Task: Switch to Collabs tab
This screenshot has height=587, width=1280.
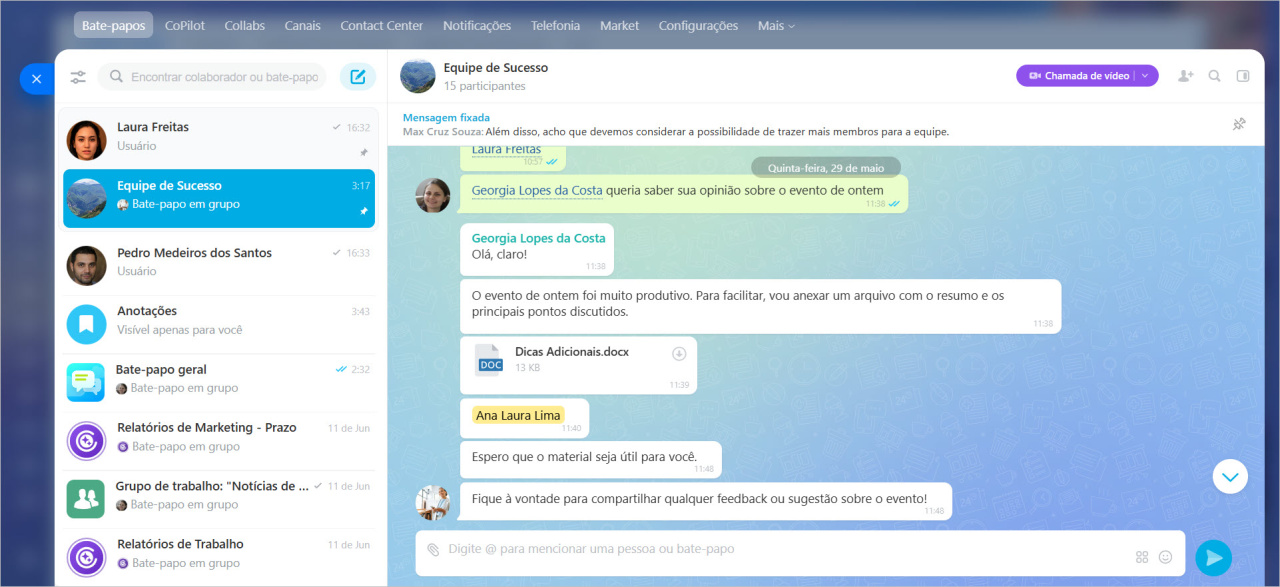Action: (245, 25)
